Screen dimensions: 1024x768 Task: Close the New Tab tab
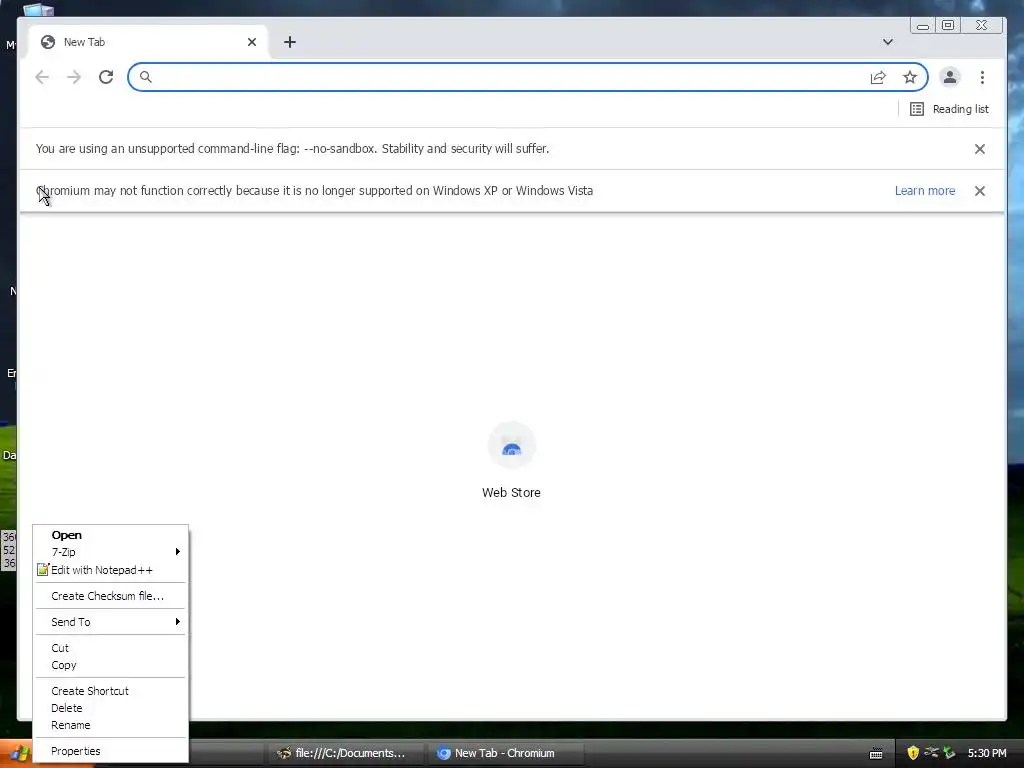(252, 42)
